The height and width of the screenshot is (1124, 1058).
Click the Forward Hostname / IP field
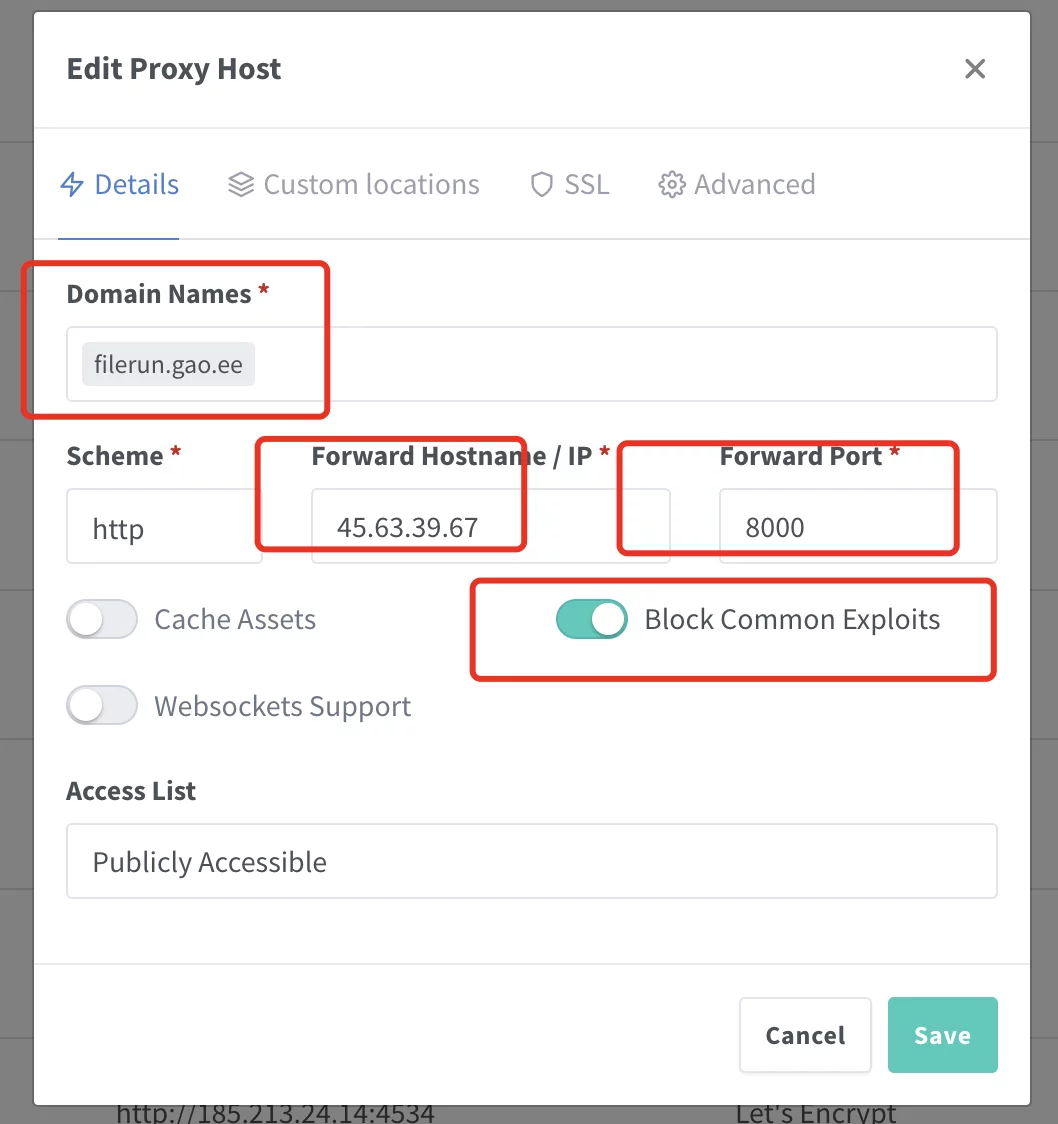(489, 527)
